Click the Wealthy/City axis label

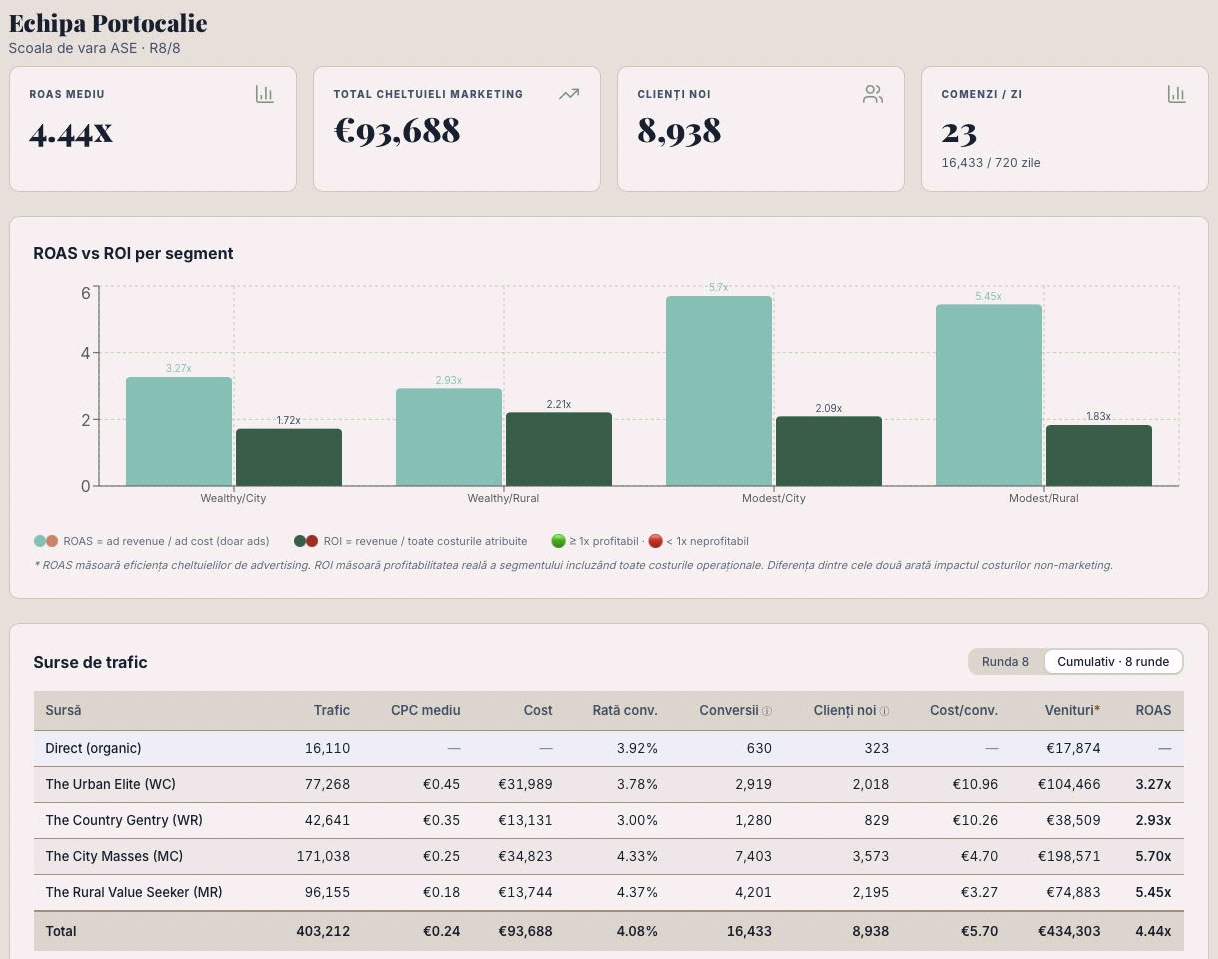pos(233,498)
